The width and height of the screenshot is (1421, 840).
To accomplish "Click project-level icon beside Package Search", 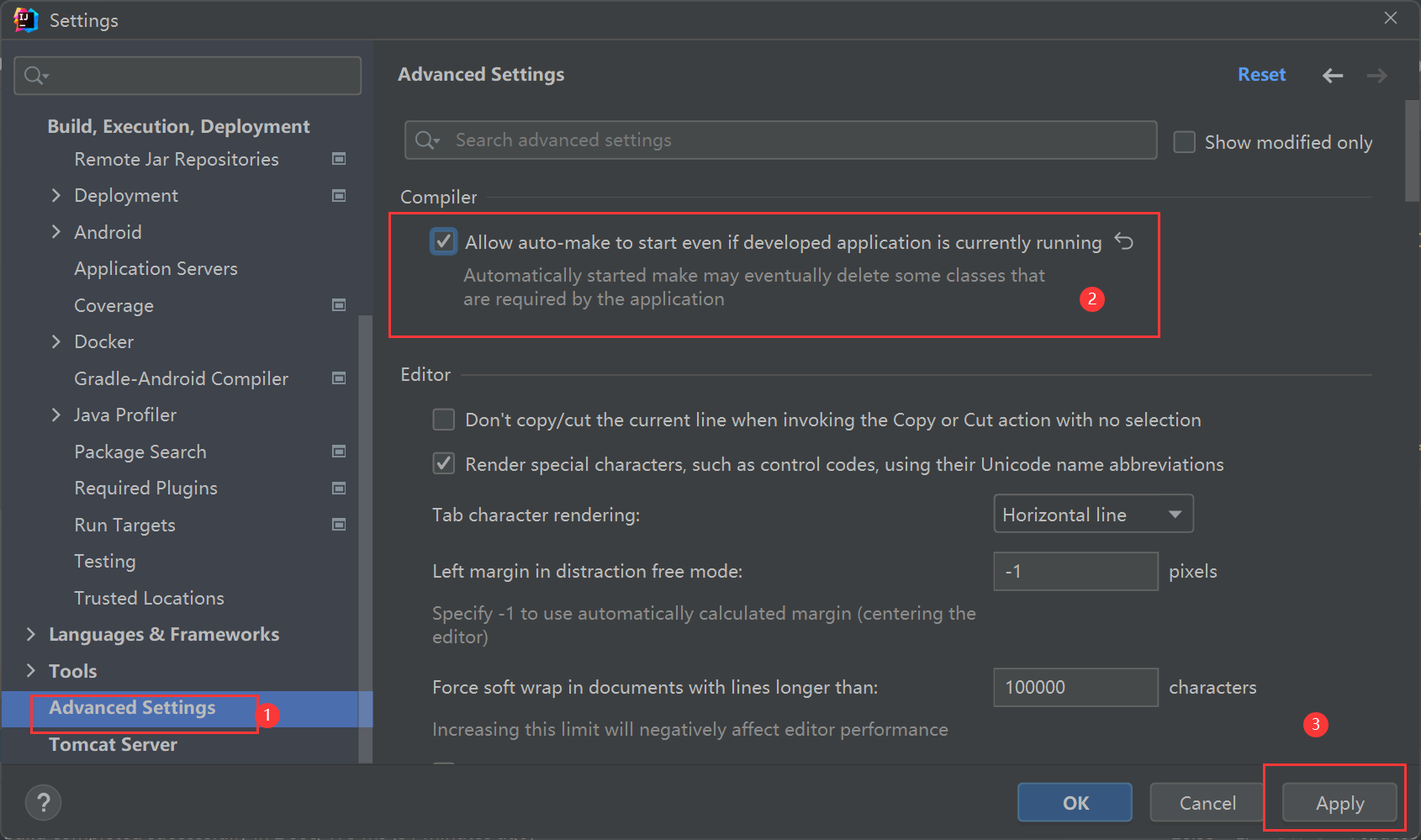I will 339,452.
